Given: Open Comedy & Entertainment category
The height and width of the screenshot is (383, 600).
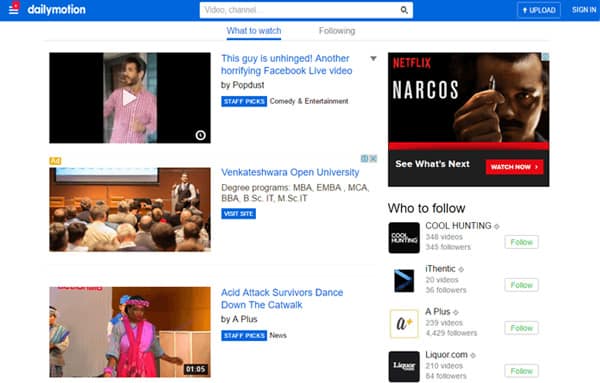Looking at the screenshot, I should pyautogui.click(x=309, y=101).
